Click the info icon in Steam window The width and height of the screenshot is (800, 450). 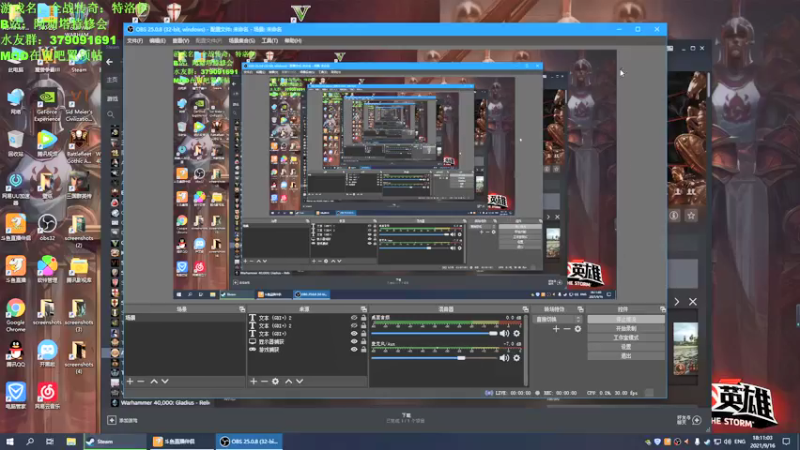point(674,215)
